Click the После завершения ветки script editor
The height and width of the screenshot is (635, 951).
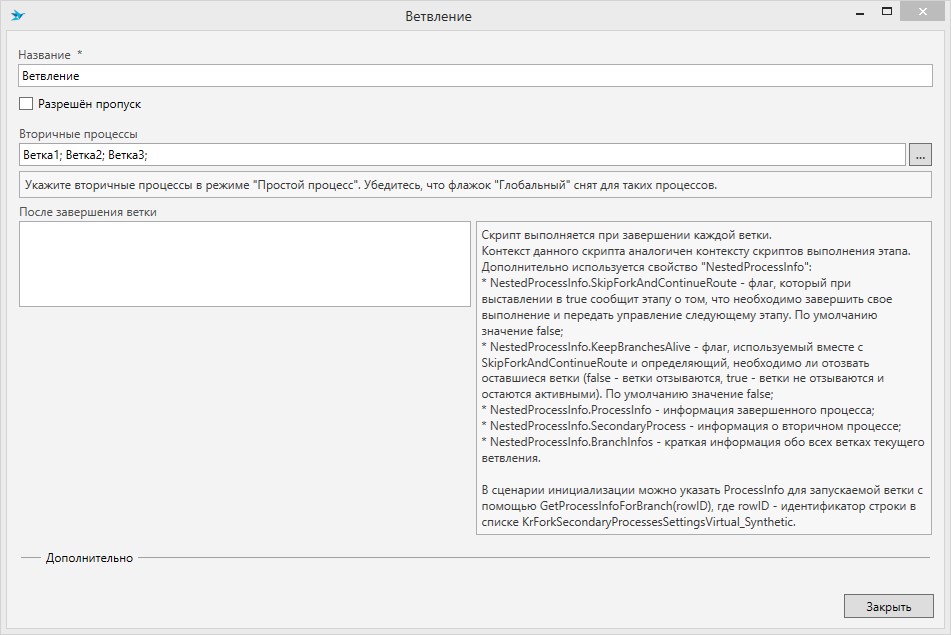pyautogui.click(x=244, y=264)
